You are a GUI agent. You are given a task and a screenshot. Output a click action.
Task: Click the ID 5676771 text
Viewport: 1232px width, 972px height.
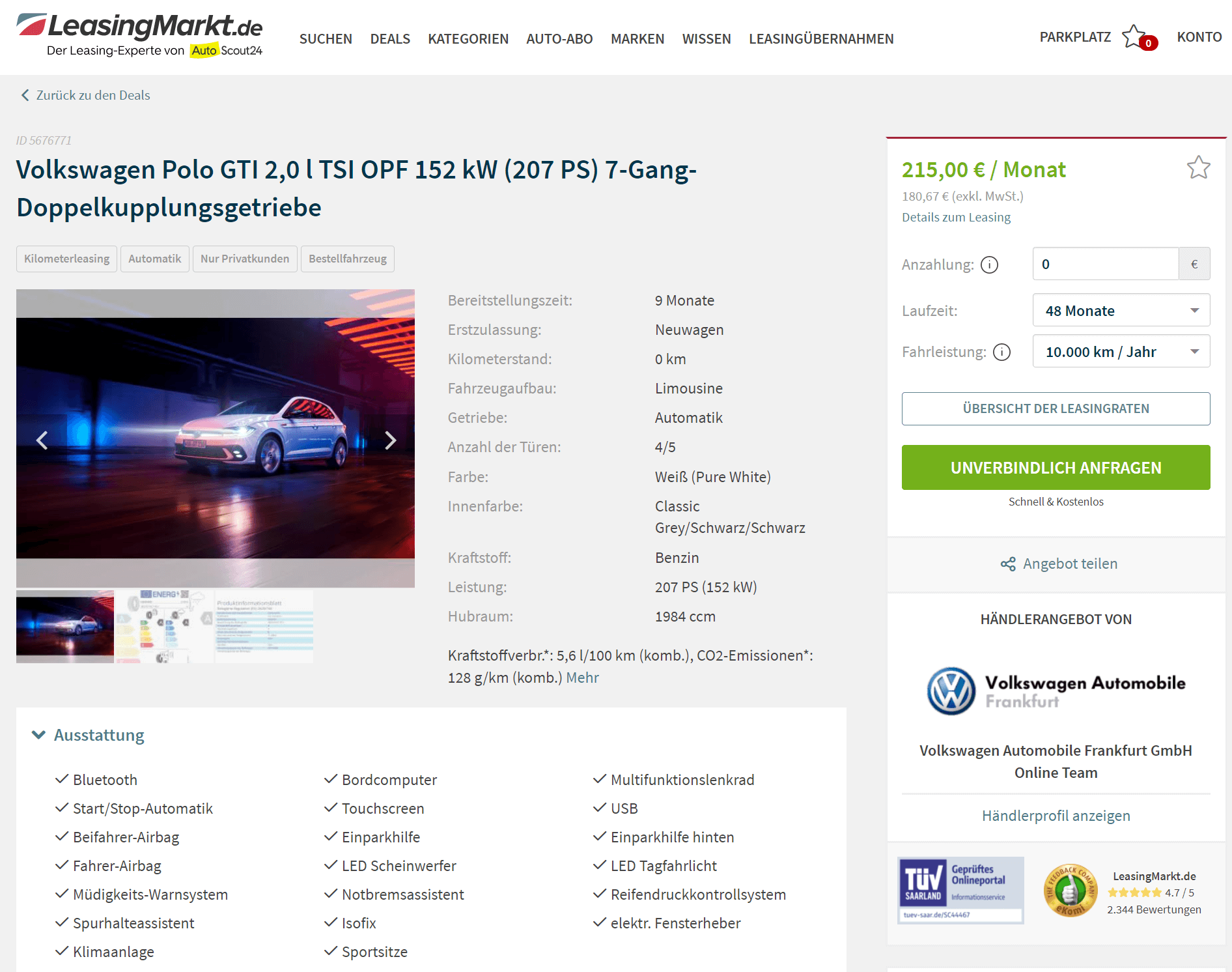click(44, 141)
